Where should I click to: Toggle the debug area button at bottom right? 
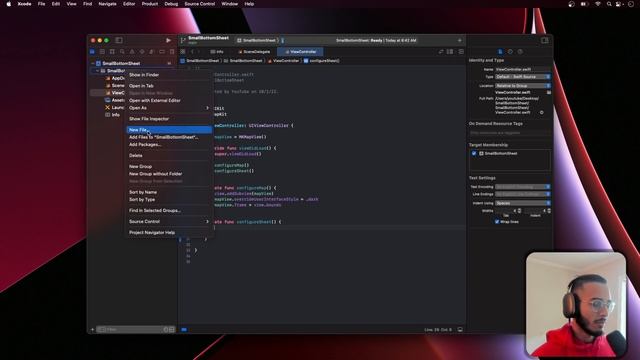pyautogui.click(x=460, y=329)
